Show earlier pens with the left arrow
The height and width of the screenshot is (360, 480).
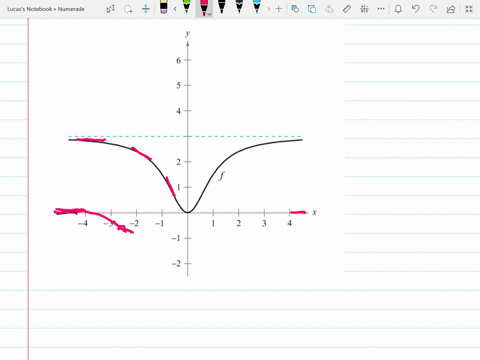pyautogui.click(x=175, y=9)
